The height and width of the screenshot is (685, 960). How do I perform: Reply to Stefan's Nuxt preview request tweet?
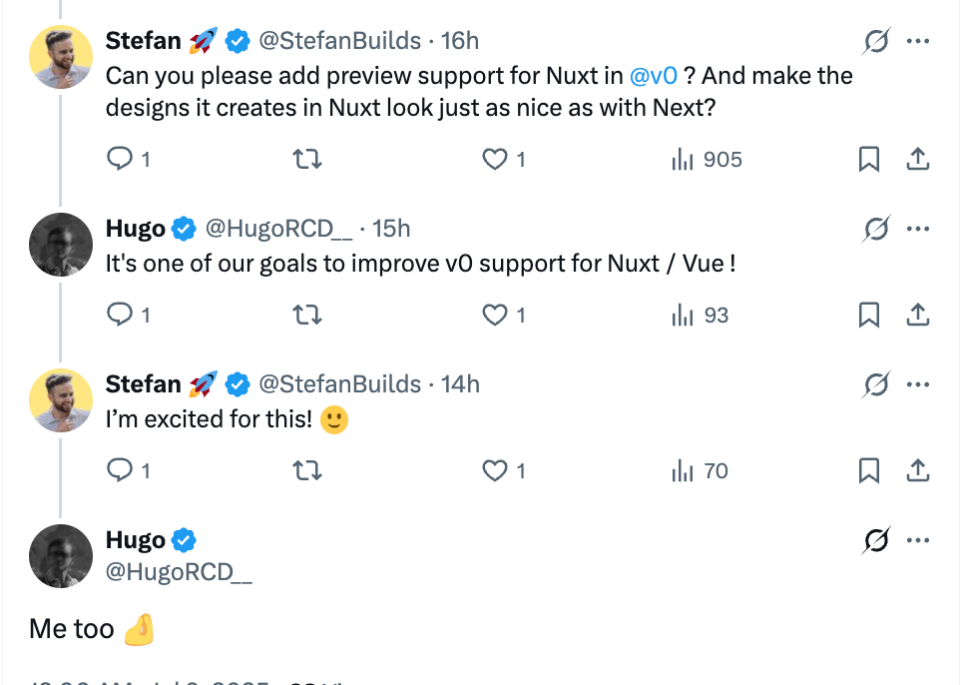tap(120, 159)
